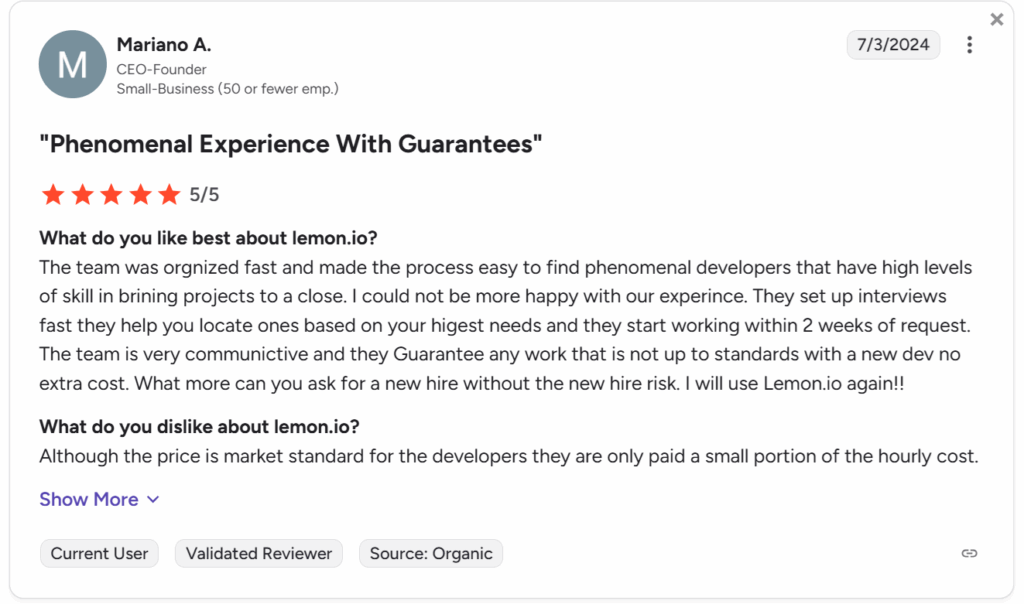The width and height of the screenshot is (1024, 604).
Task: Select the Current User tag
Action: tap(99, 554)
